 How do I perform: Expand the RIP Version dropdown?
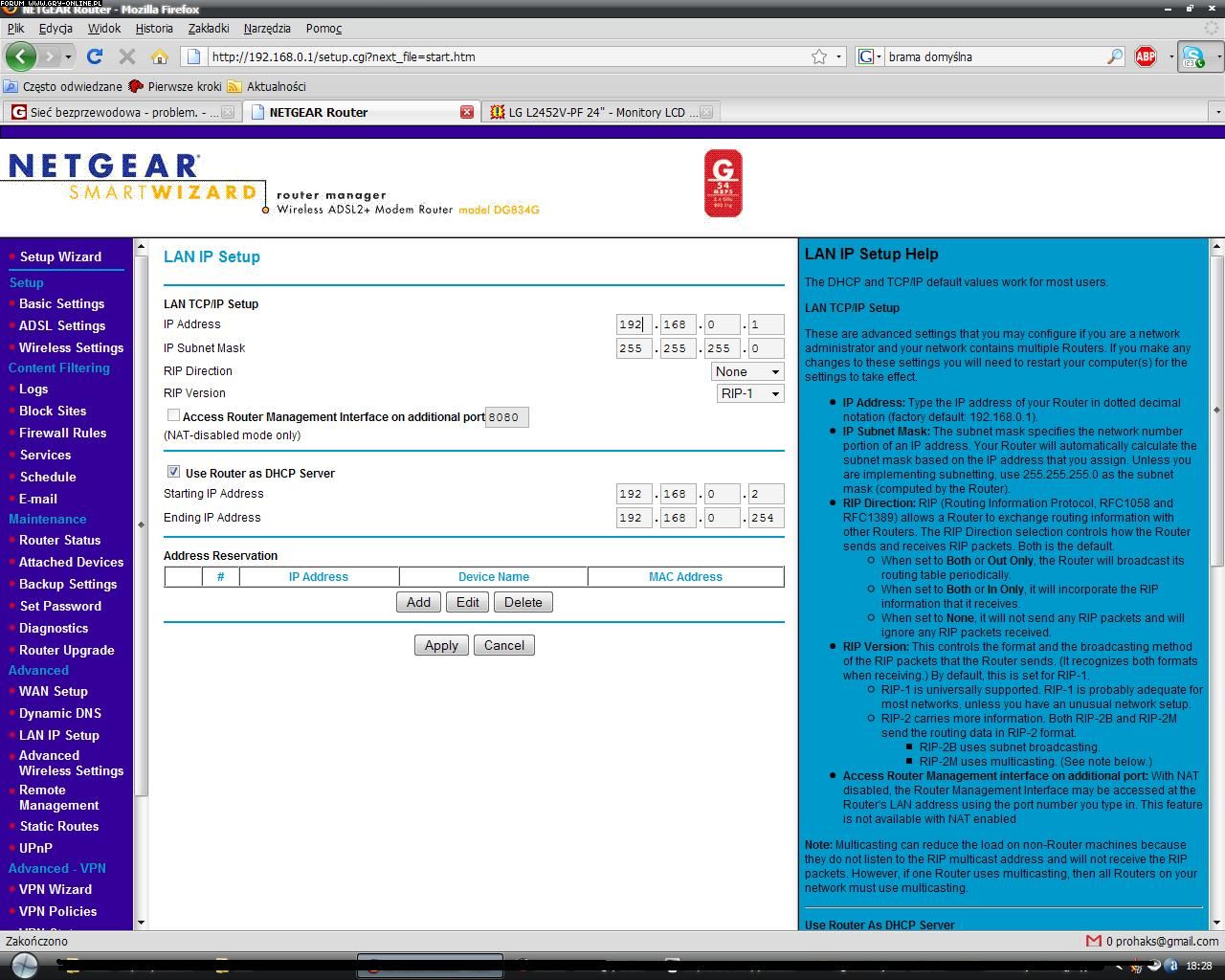(x=749, y=393)
